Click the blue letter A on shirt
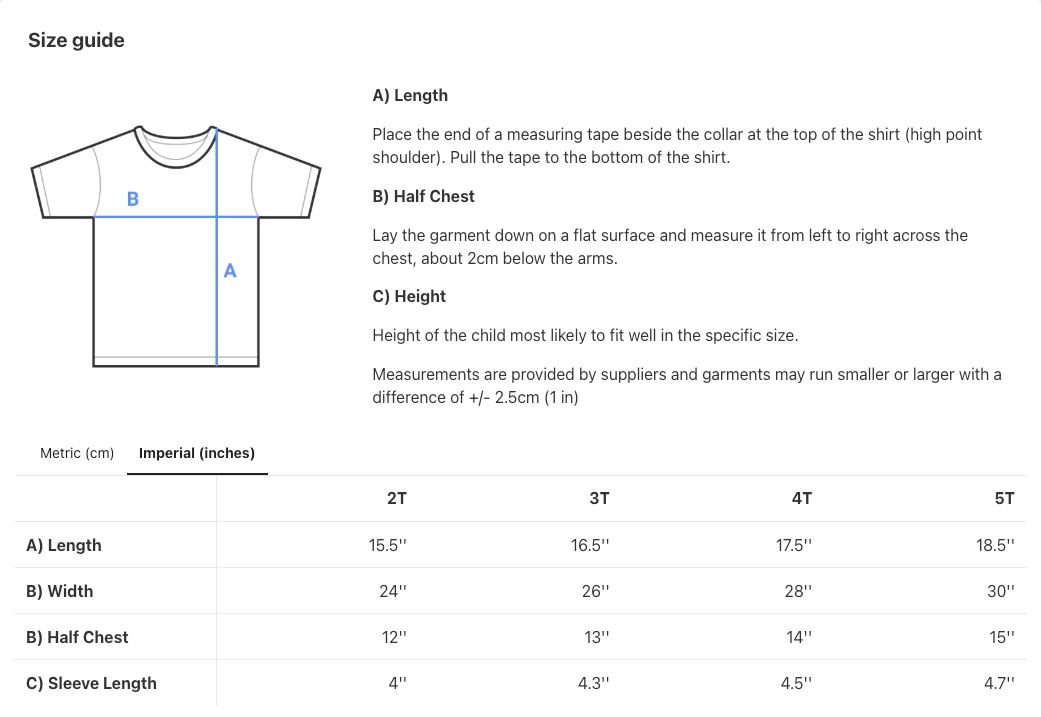1041x717 pixels. pyautogui.click(x=230, y=271)
